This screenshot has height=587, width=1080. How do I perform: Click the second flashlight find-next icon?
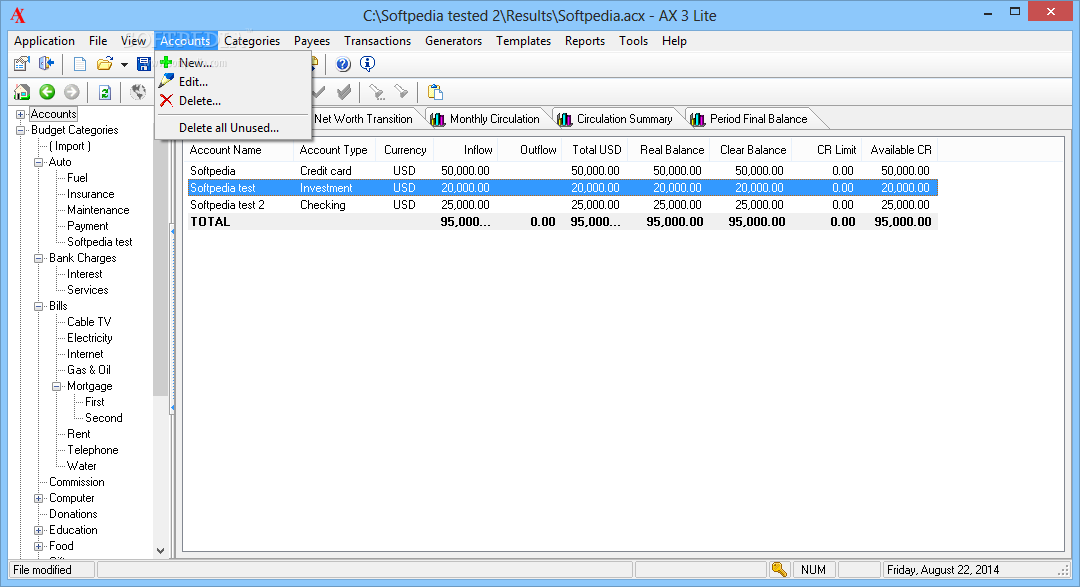click(401, 92)
